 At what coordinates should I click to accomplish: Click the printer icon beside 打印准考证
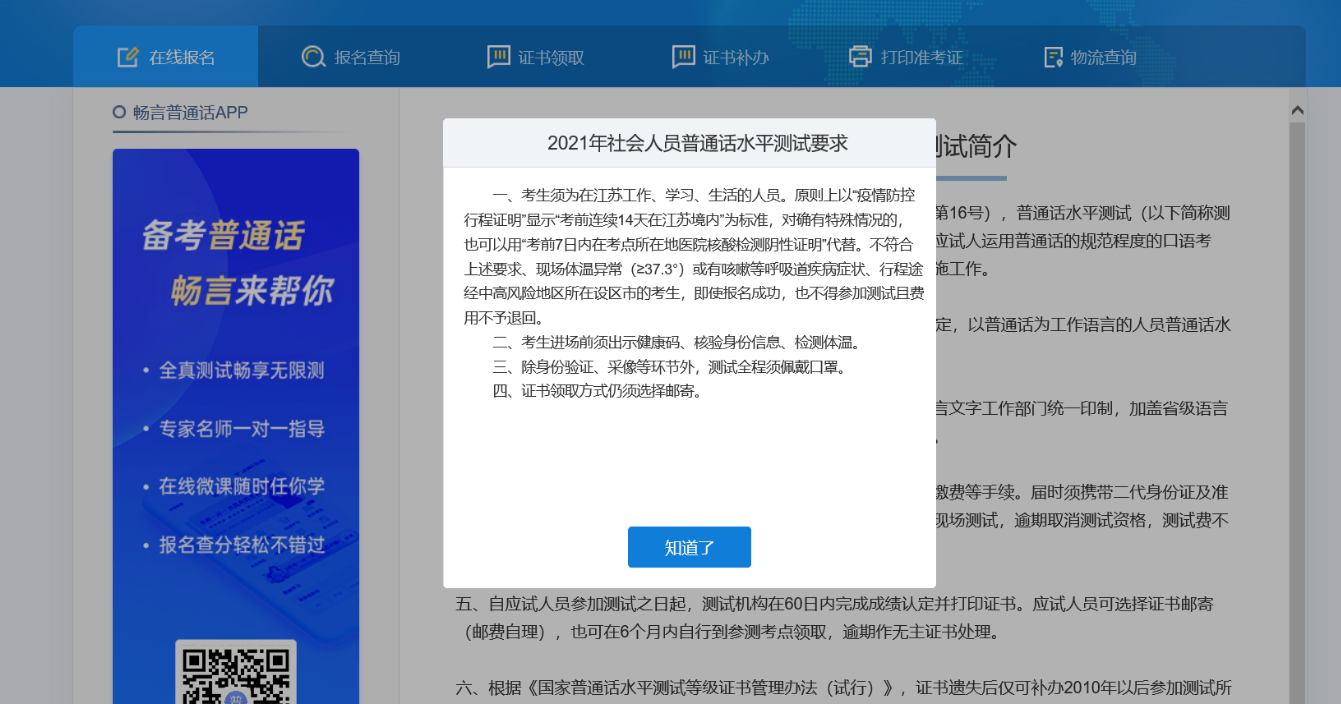860,57
